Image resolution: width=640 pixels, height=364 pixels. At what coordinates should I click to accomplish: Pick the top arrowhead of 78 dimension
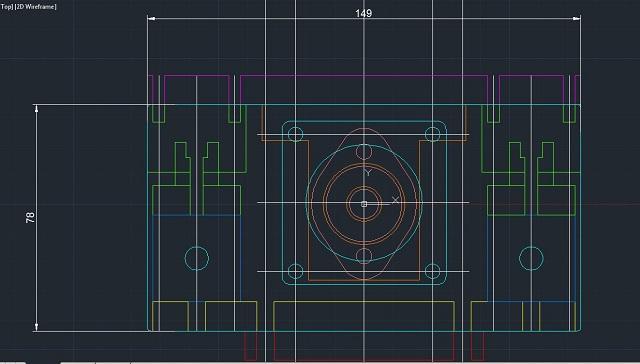tap(36, 109)
